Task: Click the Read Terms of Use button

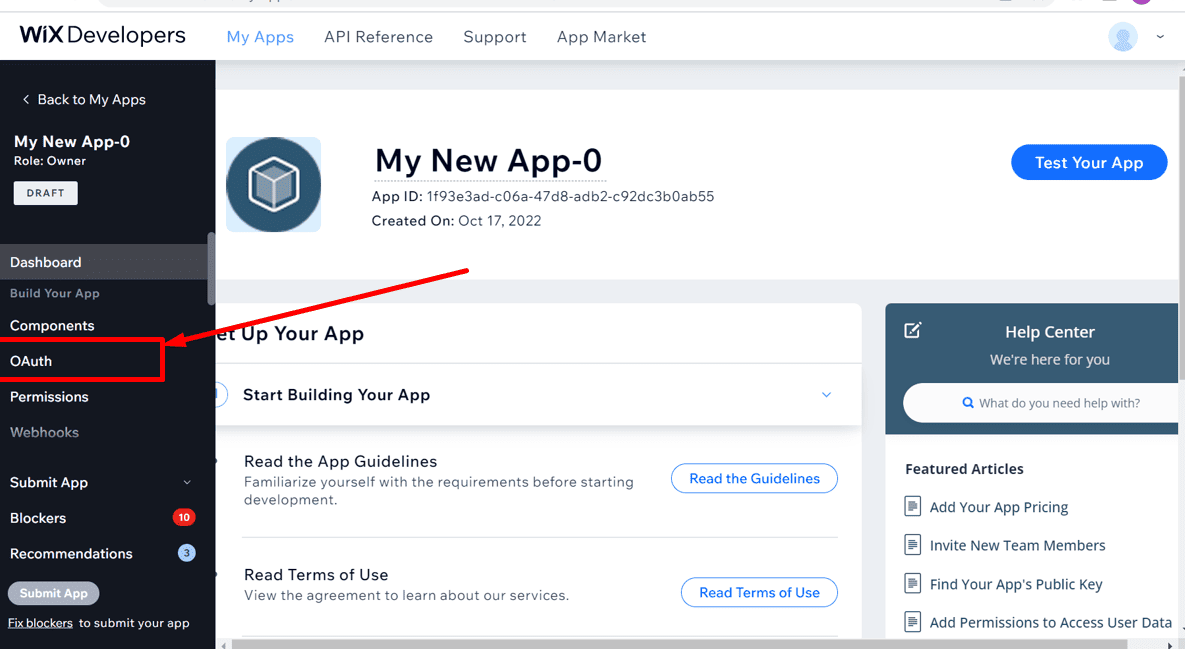Action: [x=760, y=592]
